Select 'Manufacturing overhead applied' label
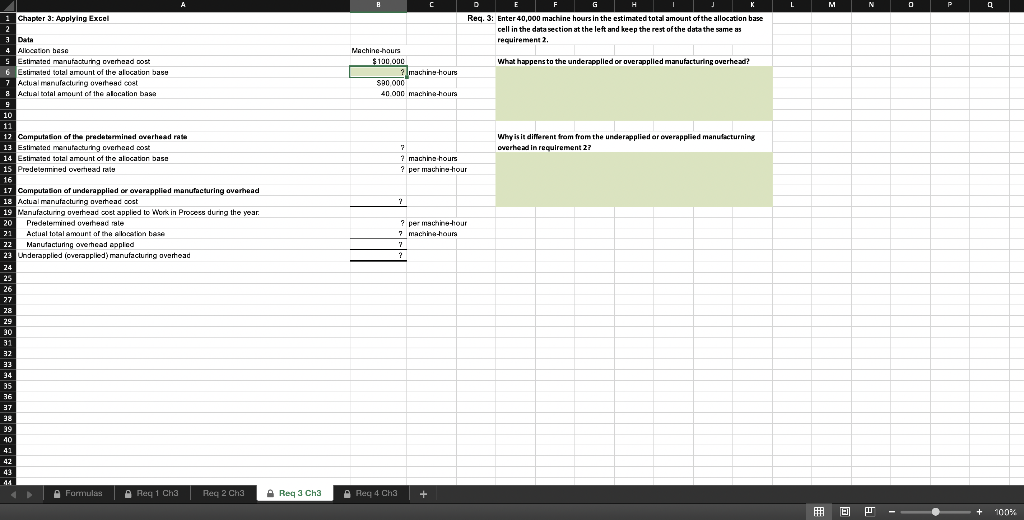The height and width of the screenshot is (520, 1024). coord(80,244)
